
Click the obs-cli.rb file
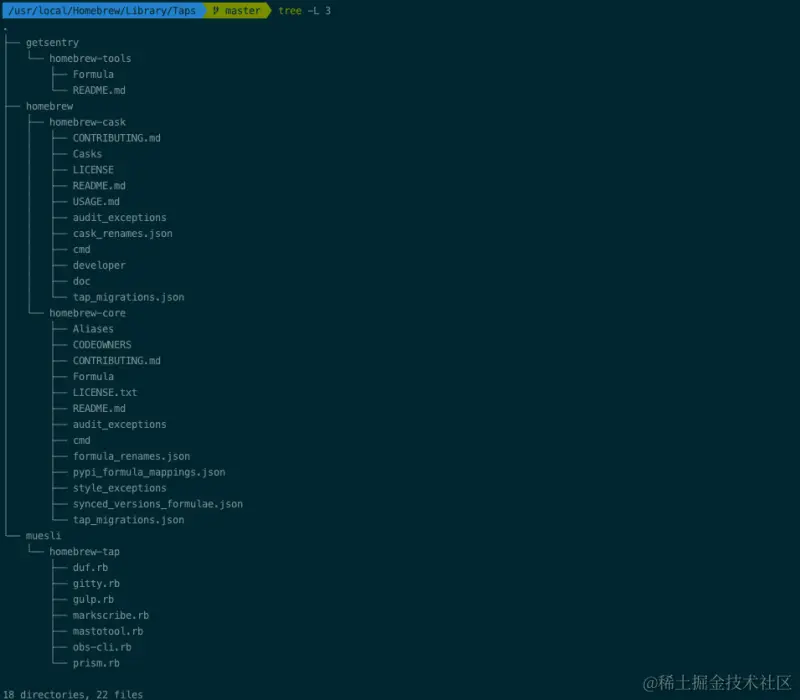coord(102,647)
